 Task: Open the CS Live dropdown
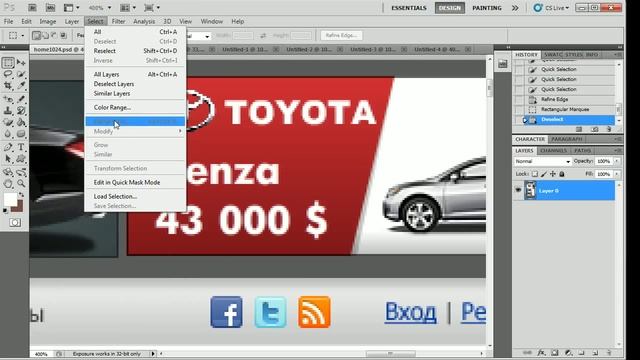(551, 8)
